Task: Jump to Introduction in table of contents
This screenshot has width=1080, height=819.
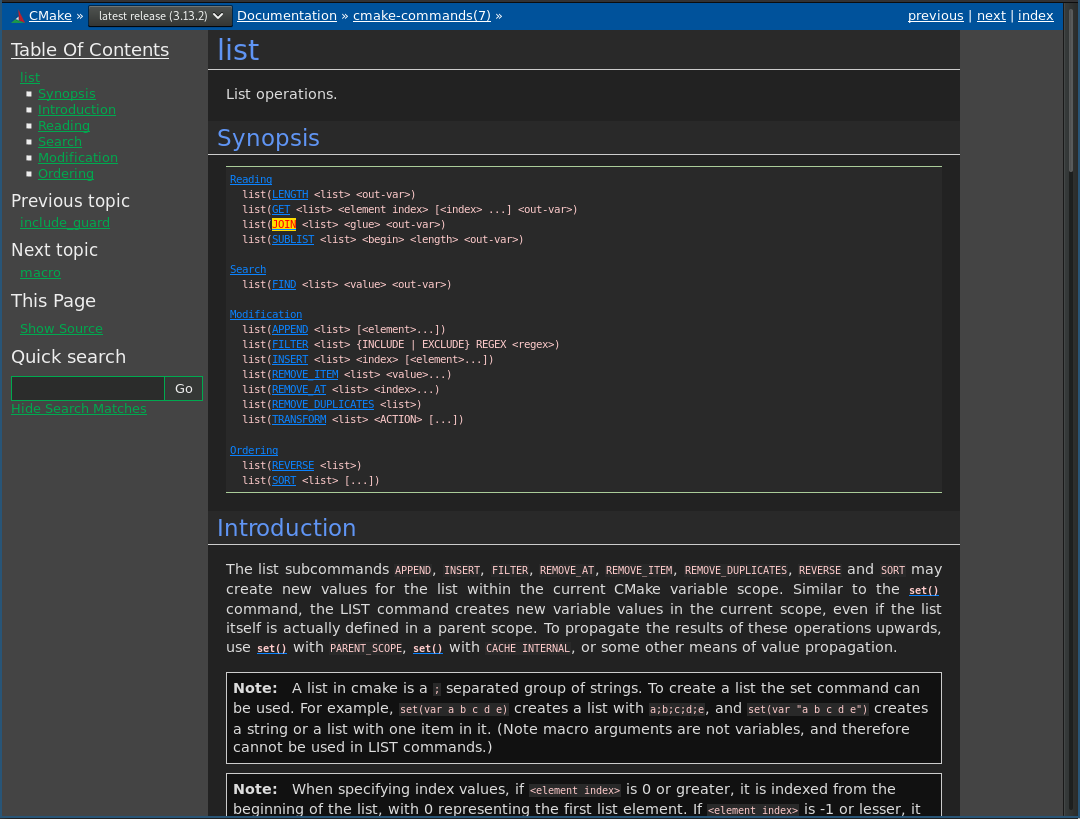Action: click(x=76, y=110)
